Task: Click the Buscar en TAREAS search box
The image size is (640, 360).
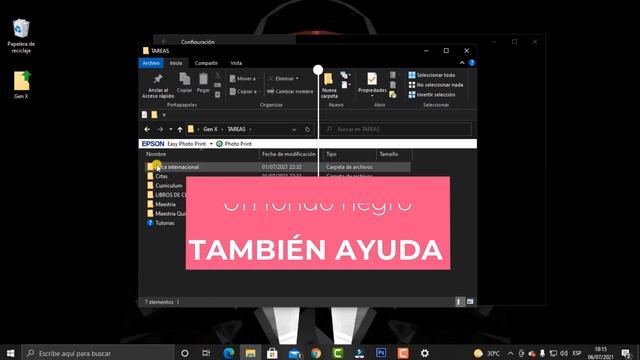Action: point(397,129)
